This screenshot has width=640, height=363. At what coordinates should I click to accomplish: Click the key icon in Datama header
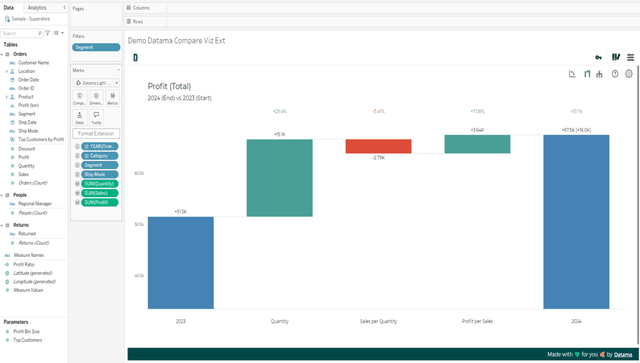click(x=598, y=58)
